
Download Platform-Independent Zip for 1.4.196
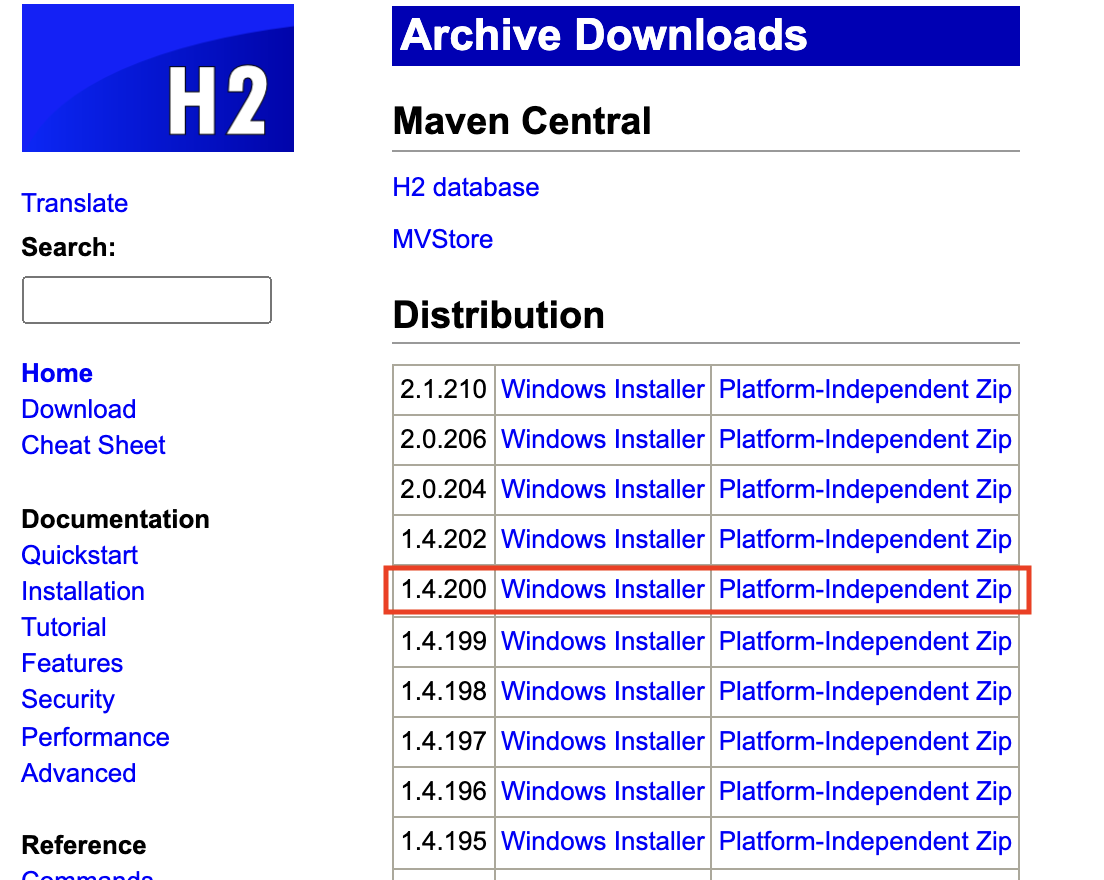pyautogui.click(x=865, y=791)
